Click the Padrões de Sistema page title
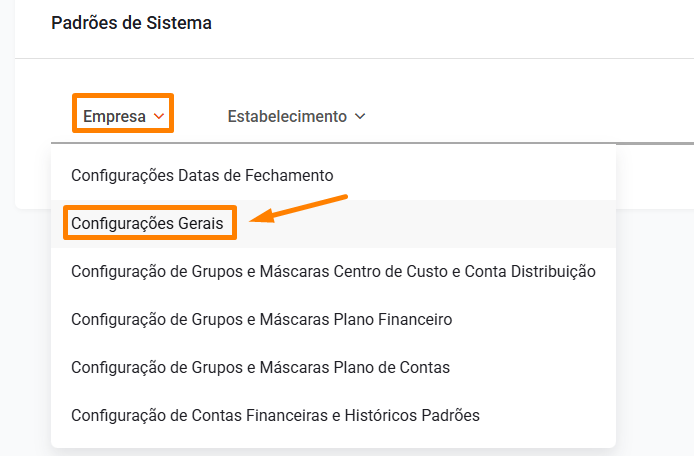This screenshot has height=456, width=694. pos(131,22)
